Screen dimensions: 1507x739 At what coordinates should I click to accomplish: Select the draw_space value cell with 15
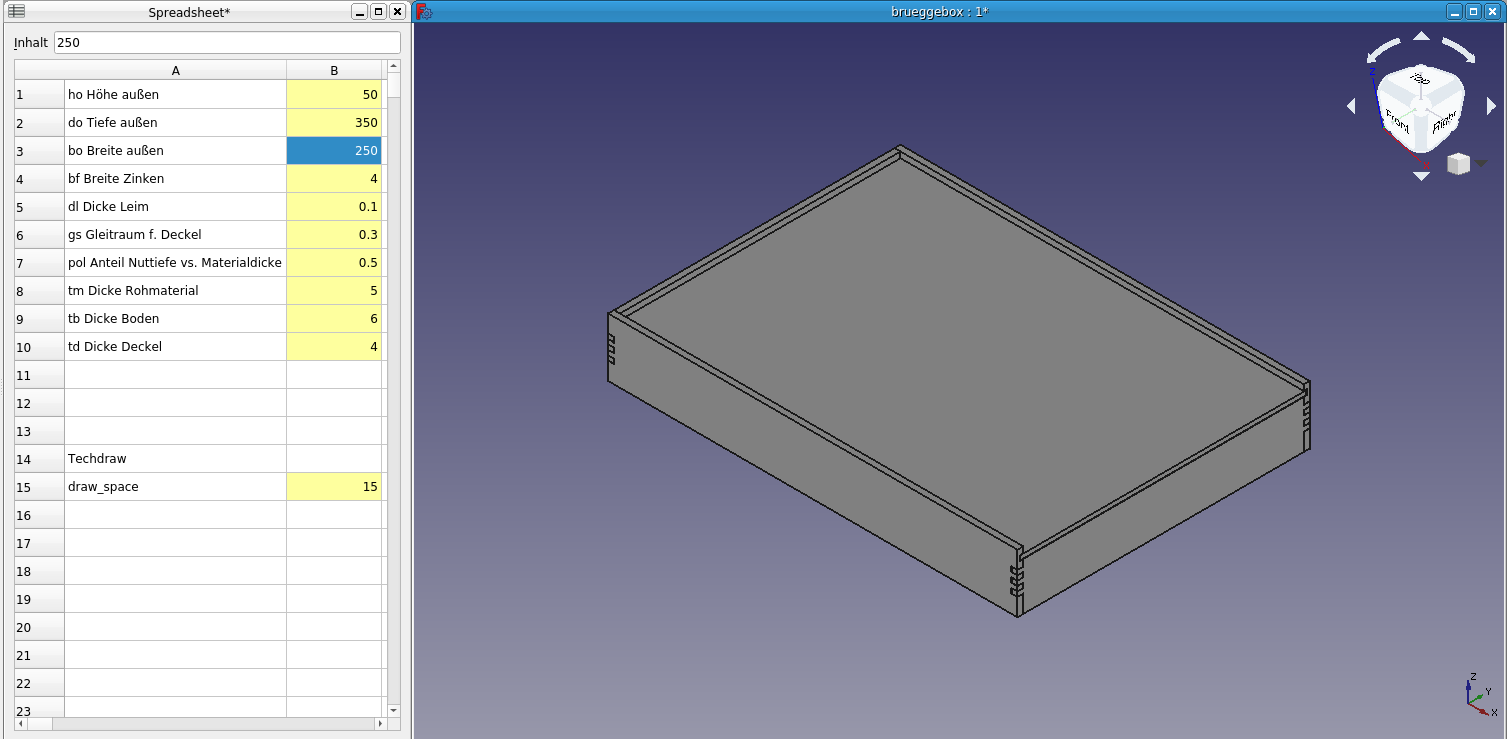tap(334, 487)
